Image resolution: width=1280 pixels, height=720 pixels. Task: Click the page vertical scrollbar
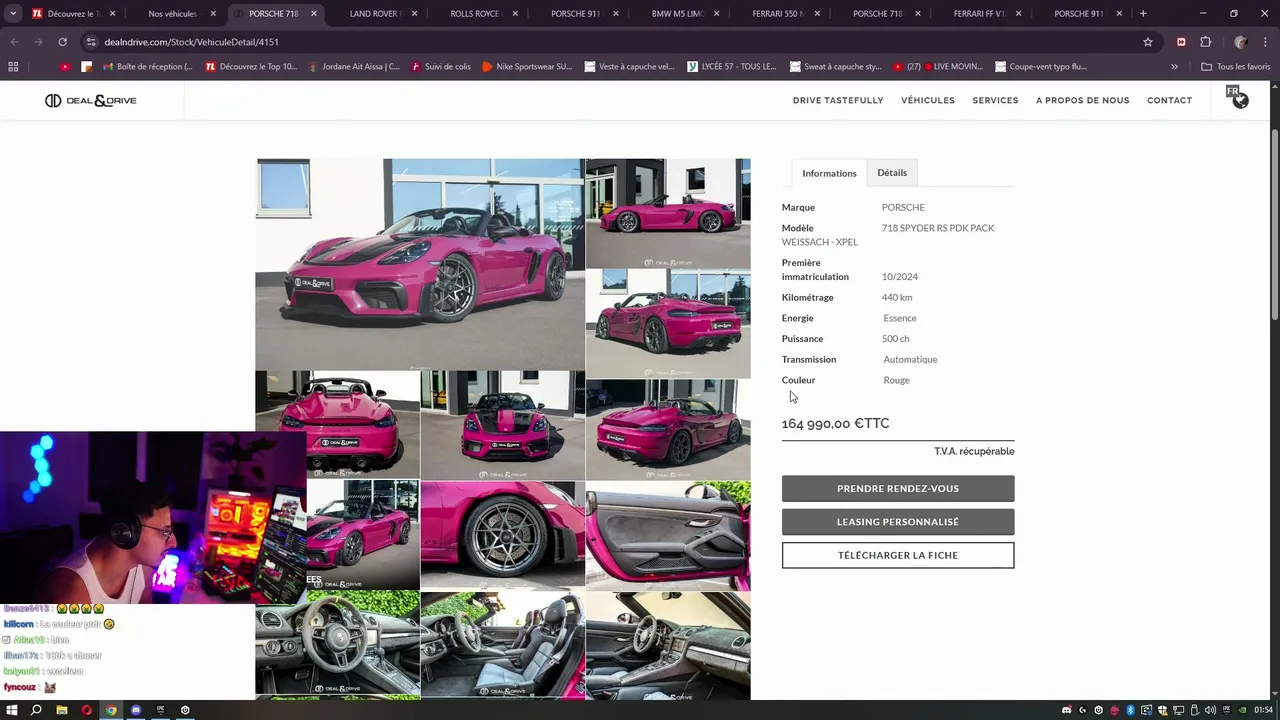(x=1274, y=225)
